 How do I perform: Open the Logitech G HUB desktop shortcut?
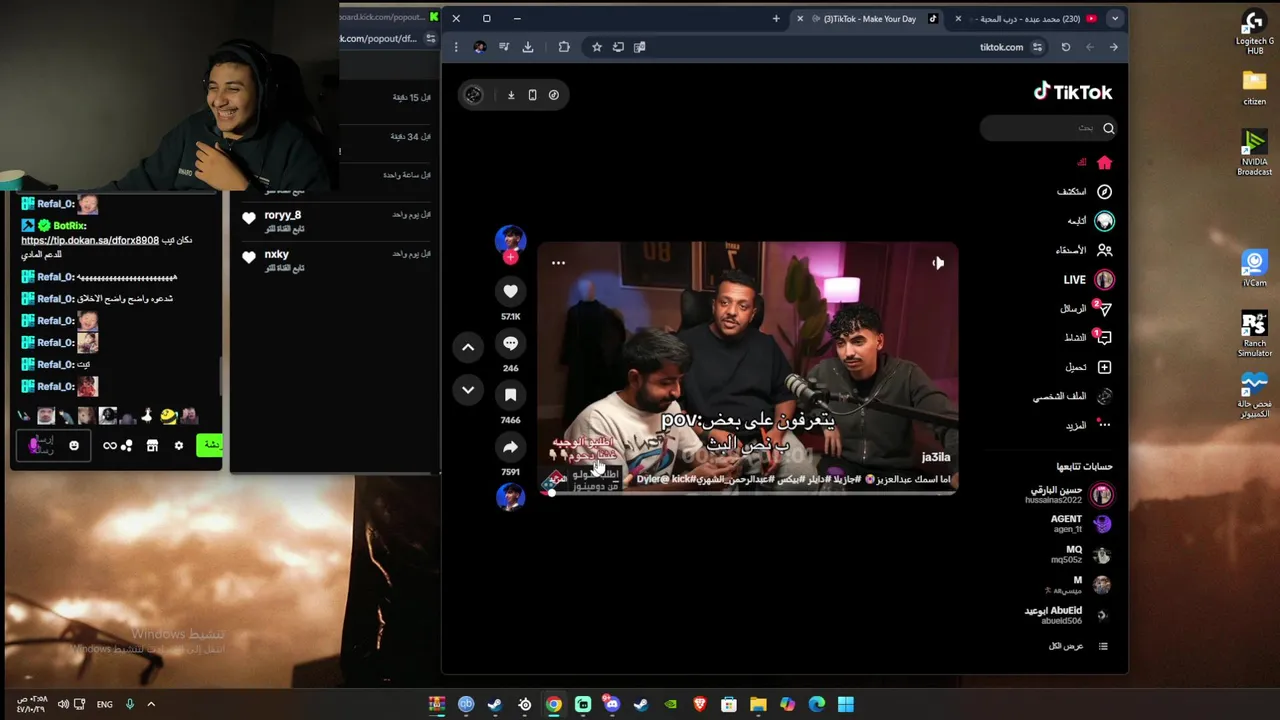pyautogui.click(x=1254, y=32)
